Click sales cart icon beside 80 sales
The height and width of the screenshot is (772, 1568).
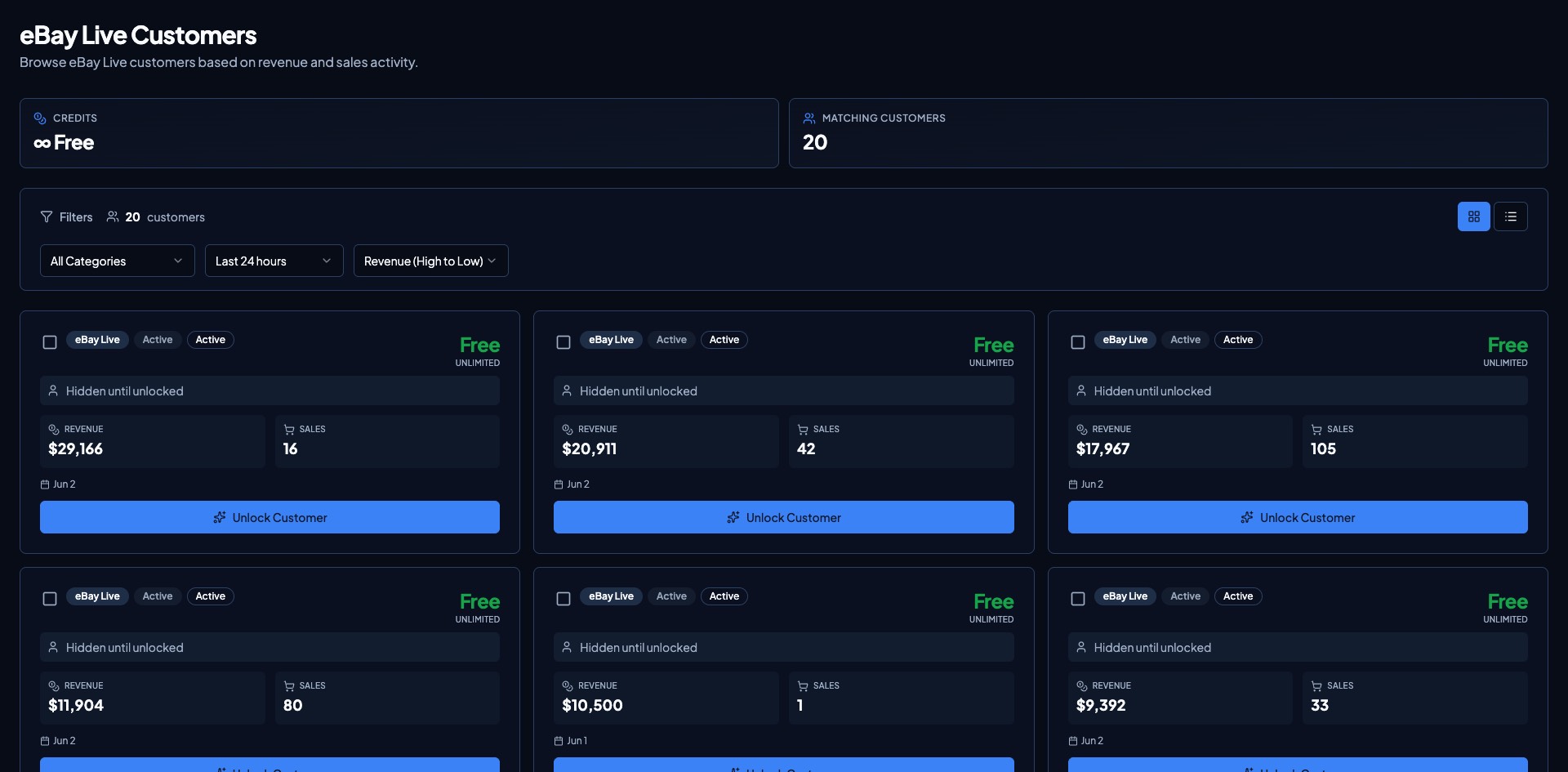pos(289,685)
